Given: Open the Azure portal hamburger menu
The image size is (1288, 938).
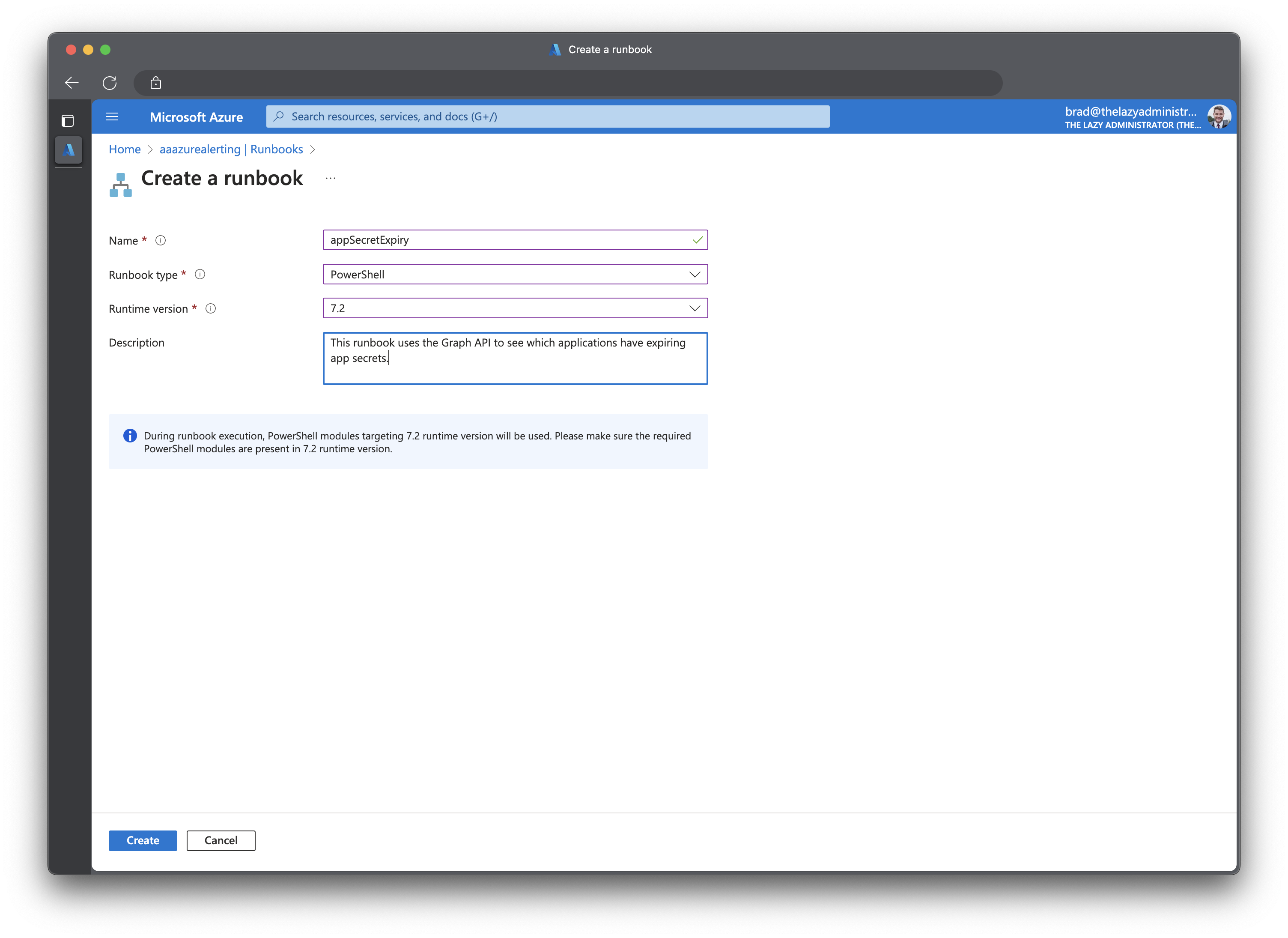Looking at the screenshot, I should (x=113, y=117).
